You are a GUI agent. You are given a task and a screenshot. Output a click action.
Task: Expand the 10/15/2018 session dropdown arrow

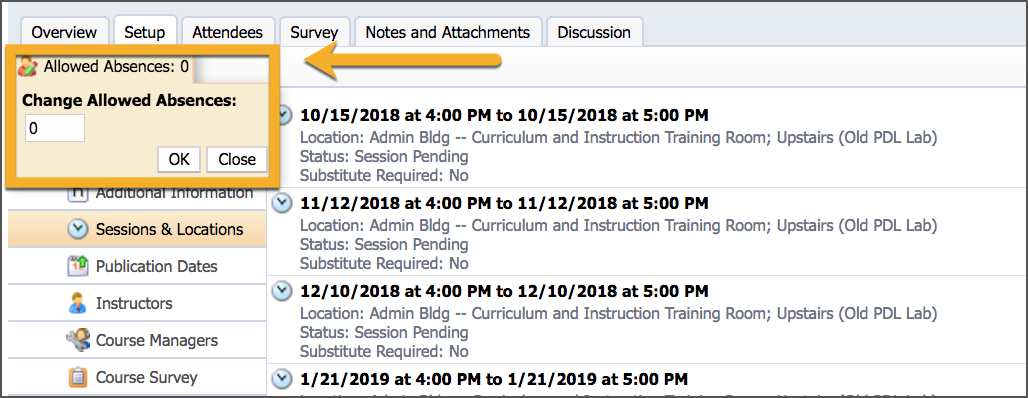tap(283, 115)
